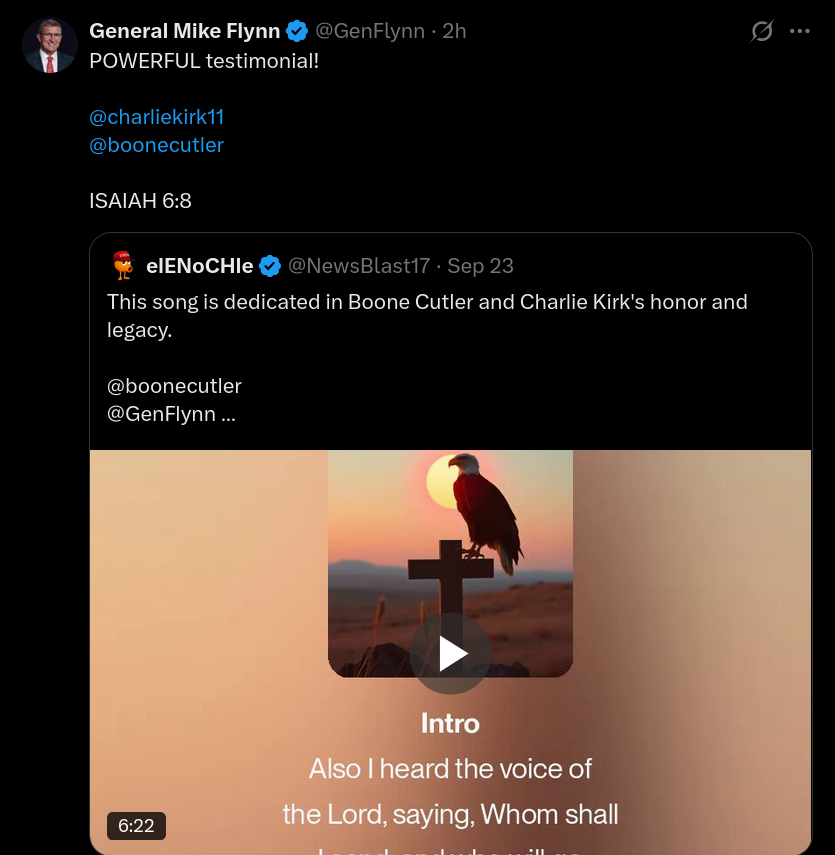This screenshot has width=835, height=855.
Task: Click the @GenFlynn handle in the post header
Action: [x=370, y=32]
